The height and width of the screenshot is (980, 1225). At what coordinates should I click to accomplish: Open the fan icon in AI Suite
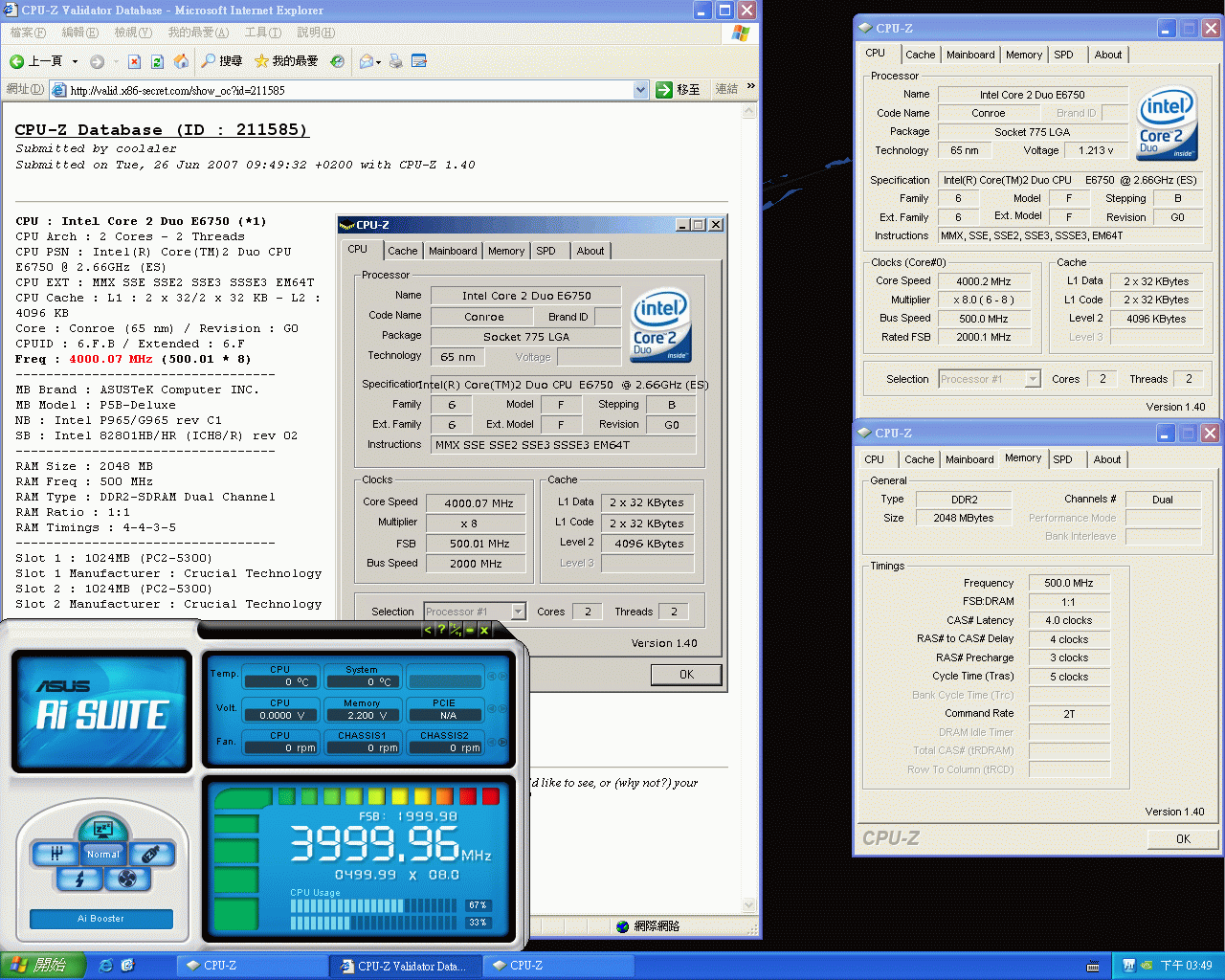(x=127, y=879)
